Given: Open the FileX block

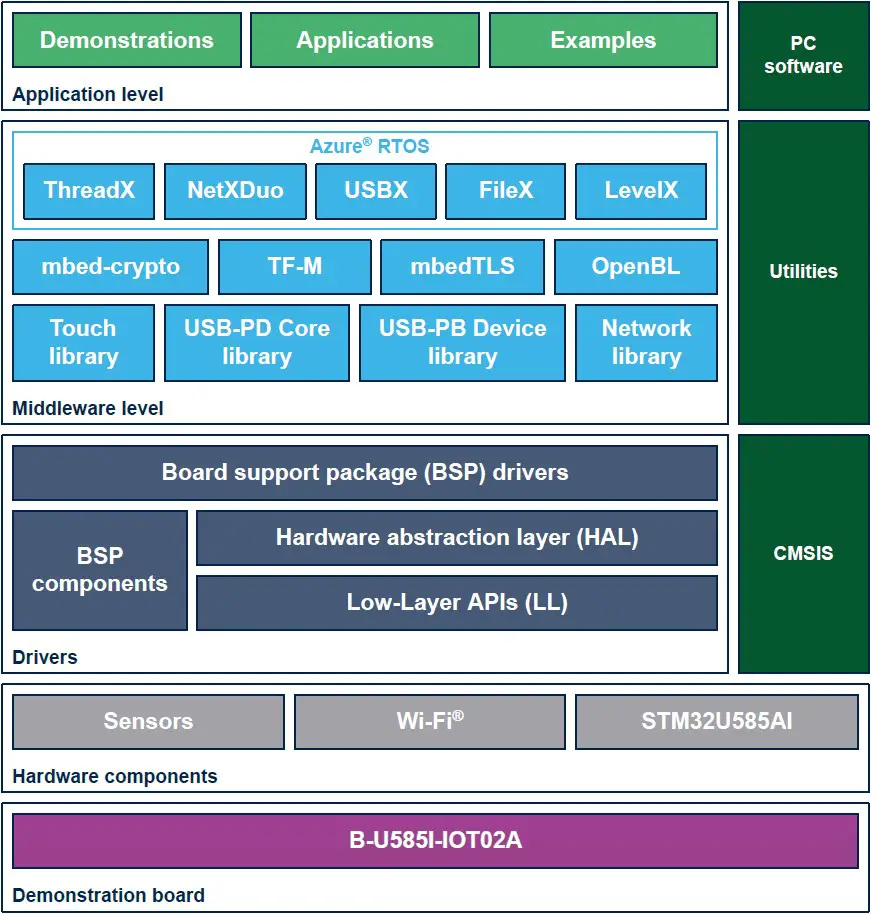Looking at the screenshot, I should 505,190.
